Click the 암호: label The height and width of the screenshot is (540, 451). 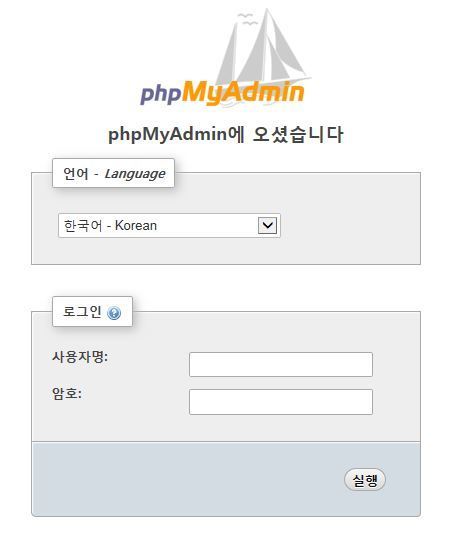tap(67, 393)
